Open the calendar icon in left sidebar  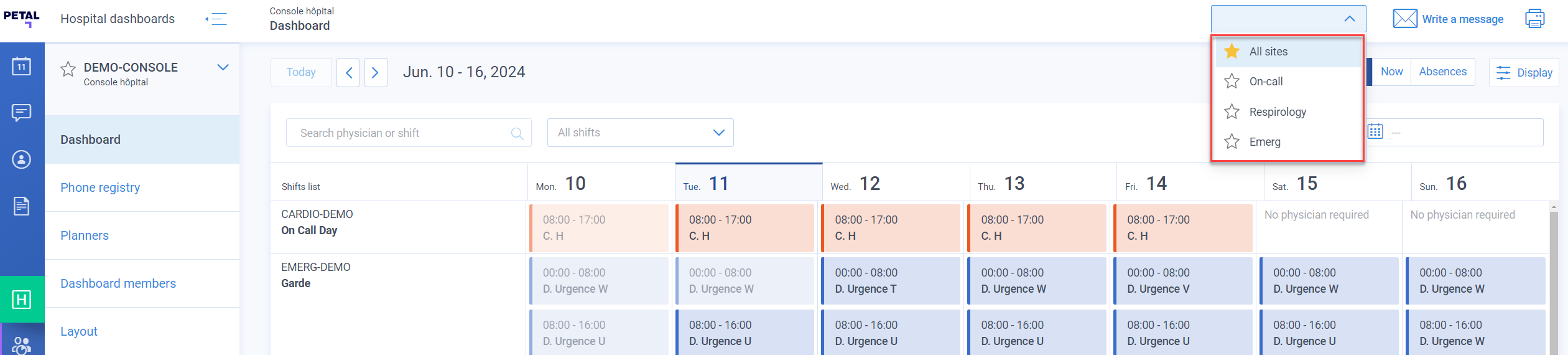pyautogui.click(x=22, y=65)
